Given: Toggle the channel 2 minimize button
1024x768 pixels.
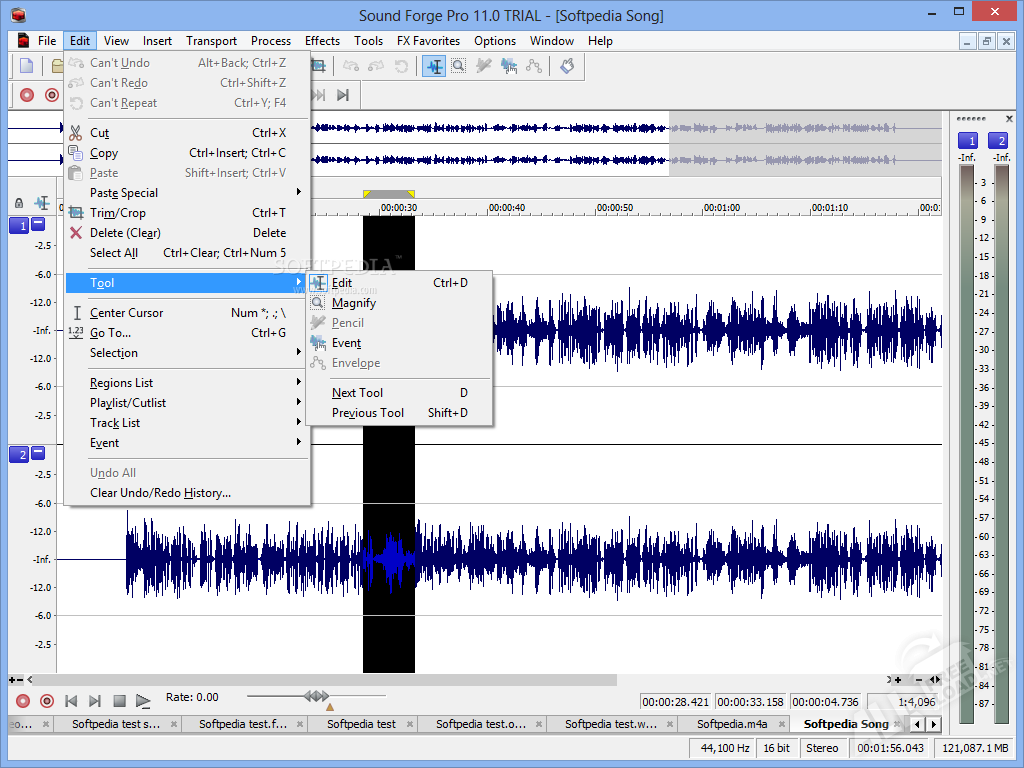Looking at the screenshot, I should 38,454.
